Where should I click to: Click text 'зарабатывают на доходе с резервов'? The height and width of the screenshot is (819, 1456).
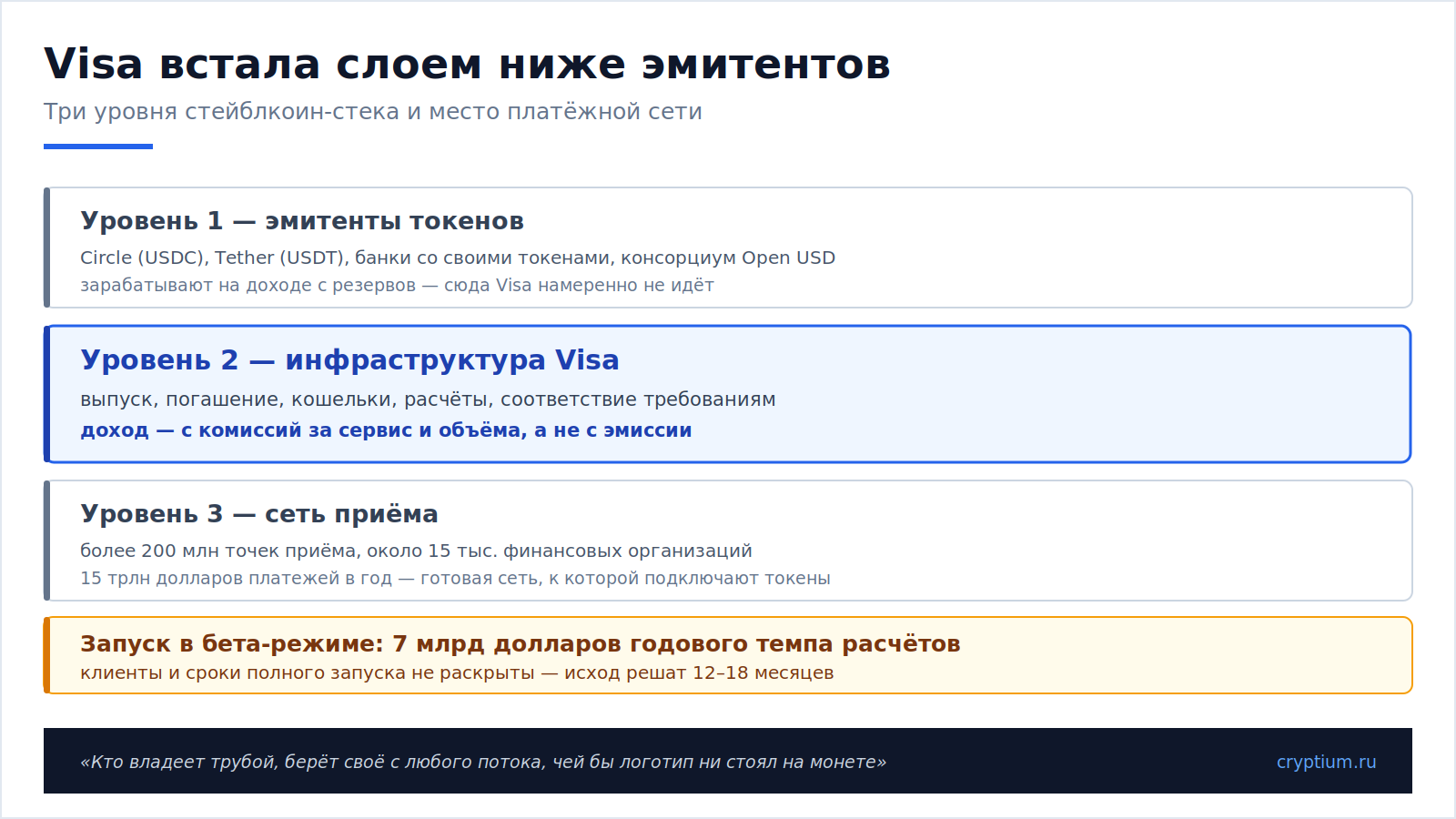click(397, 285)
